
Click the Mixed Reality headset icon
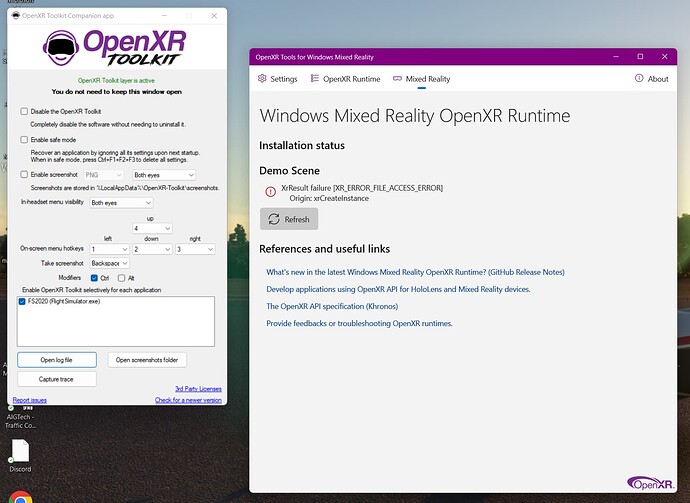397,79
